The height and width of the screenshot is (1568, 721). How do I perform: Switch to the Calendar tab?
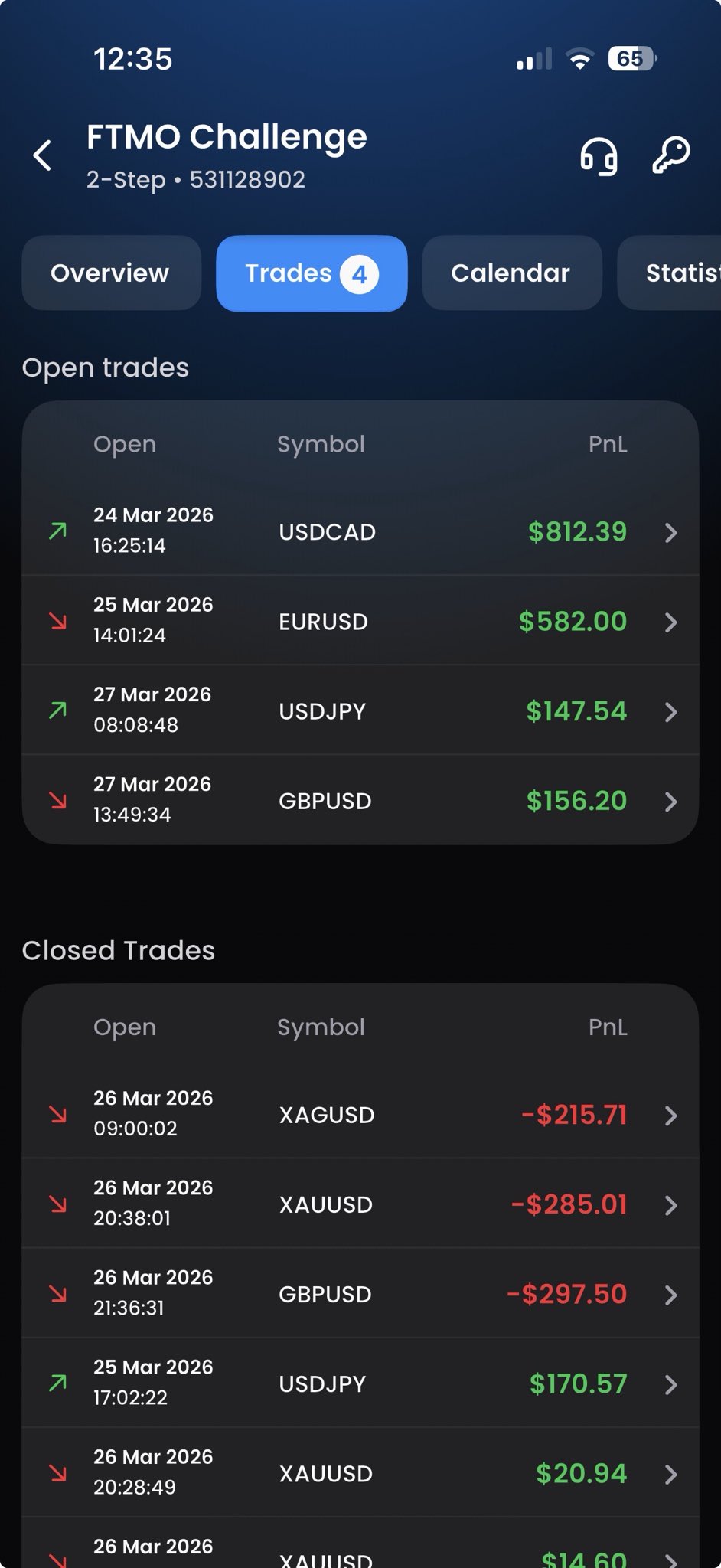[x=511, y=273]
